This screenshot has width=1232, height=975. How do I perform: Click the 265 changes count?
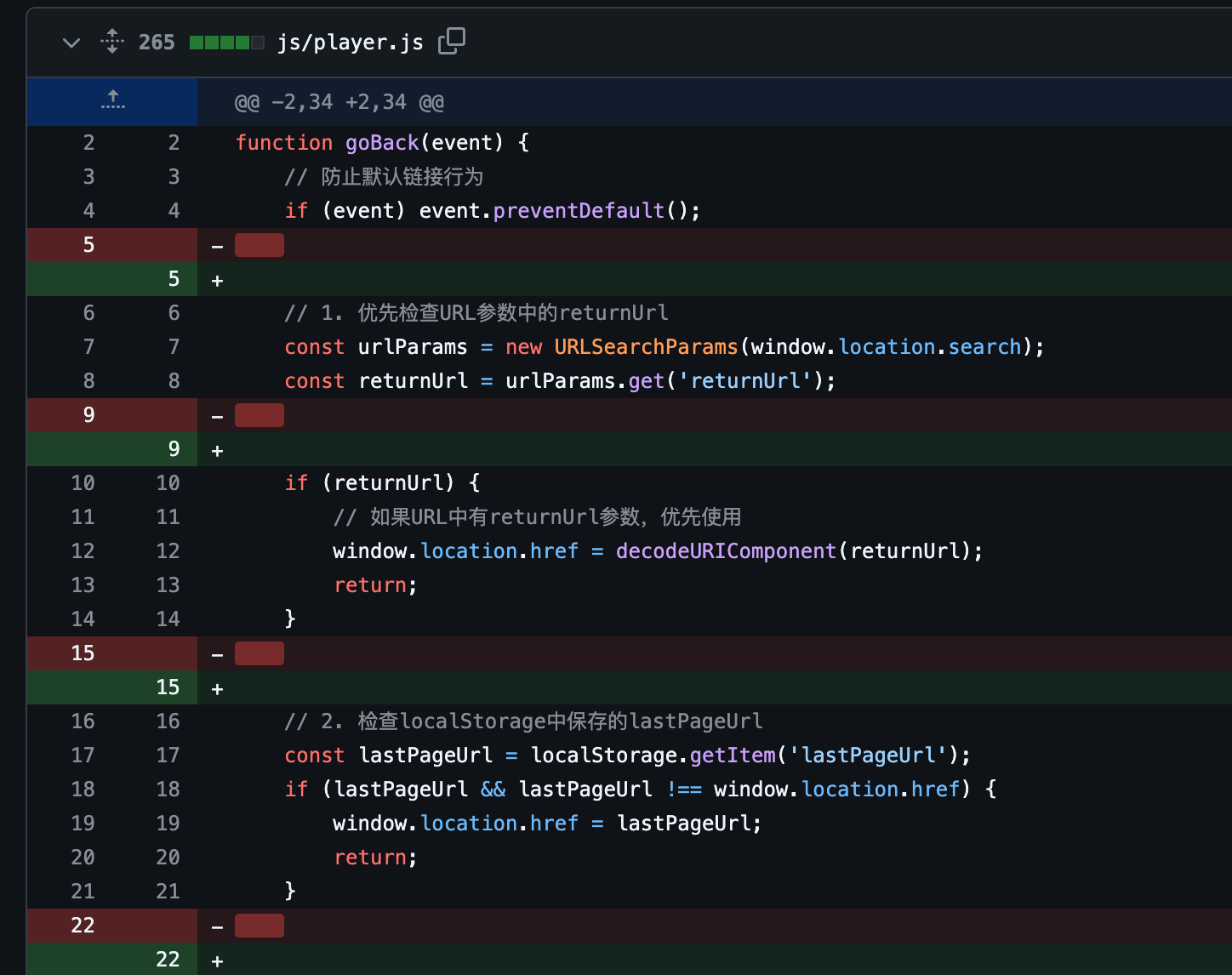[x=157, y=43]
